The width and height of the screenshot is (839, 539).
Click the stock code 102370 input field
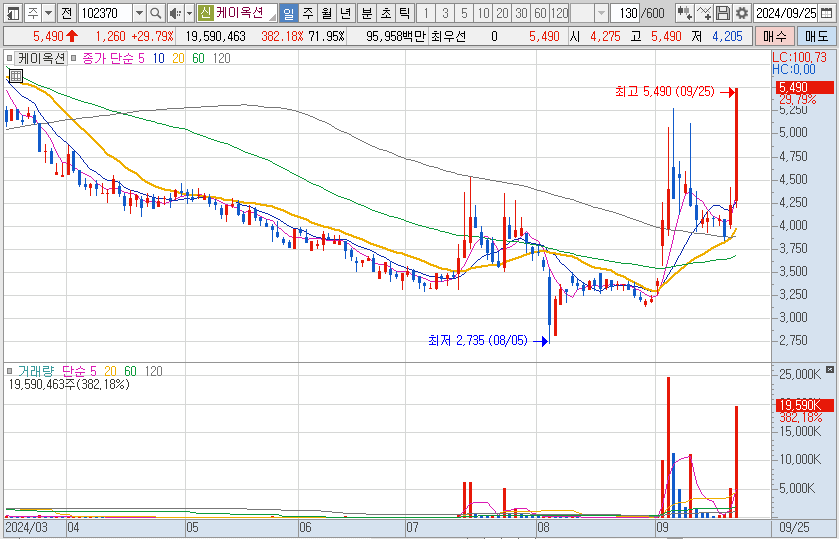coord(105,13)
